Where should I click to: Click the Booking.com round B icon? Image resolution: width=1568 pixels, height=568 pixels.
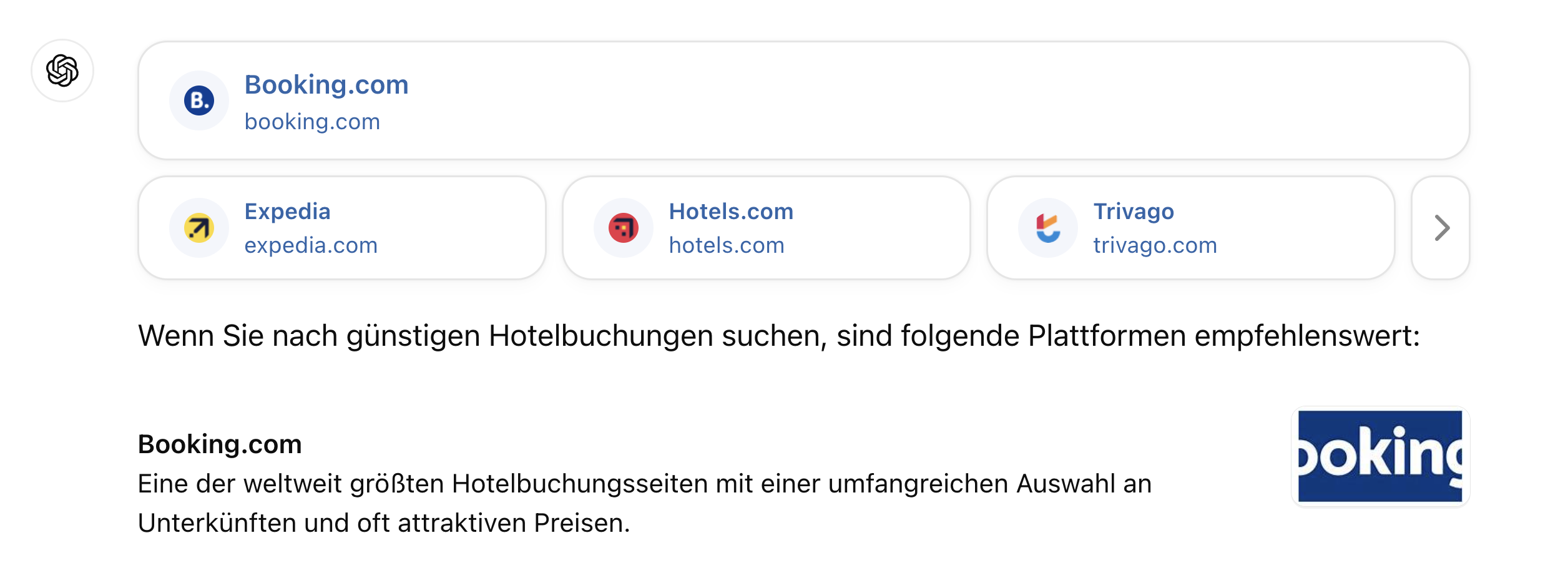(199, 100)
